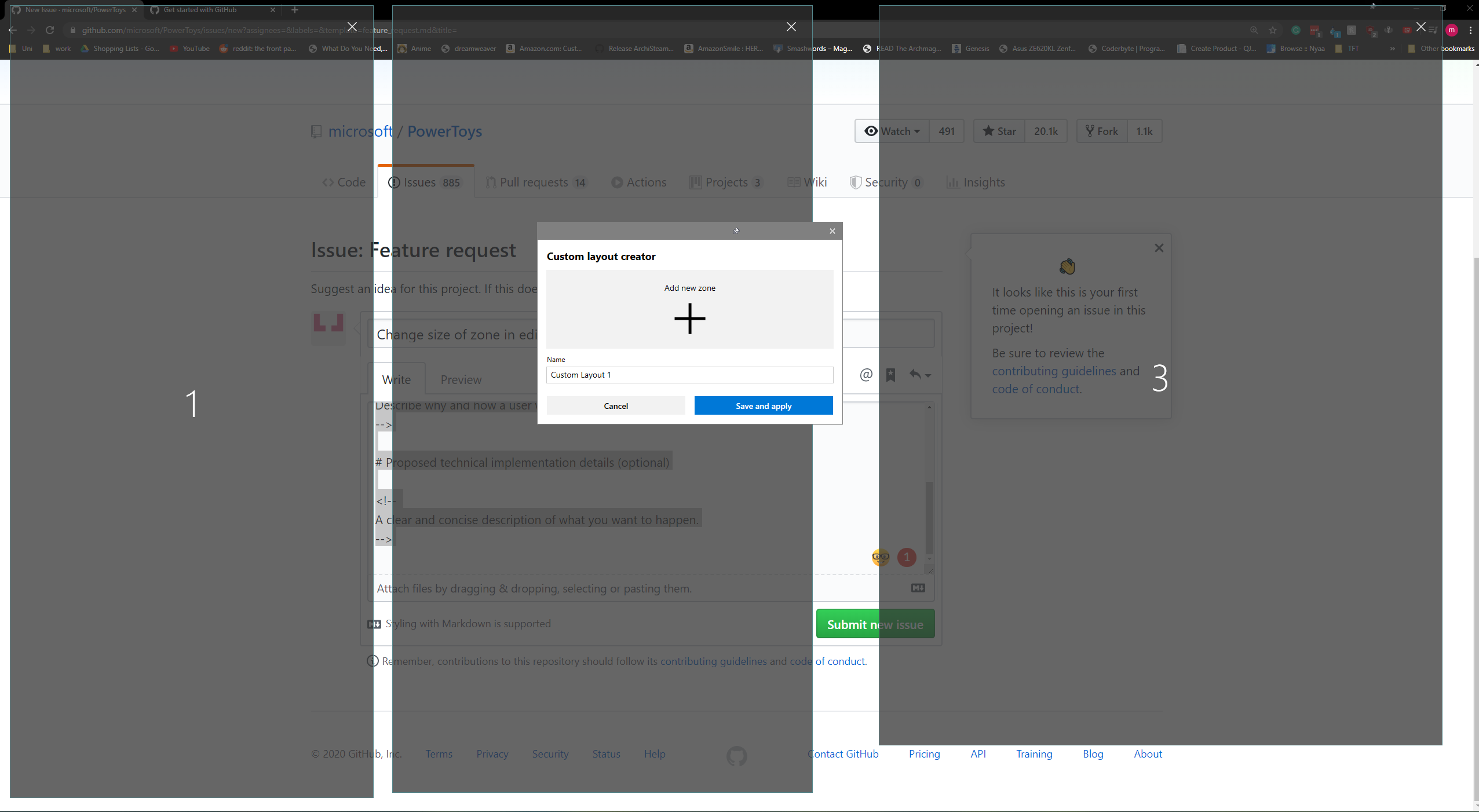This screenshot has width=1479, height=812.
Task: Click Cancel in Custom layout creator
Action: pyautogui.click(x=615, y=406)
